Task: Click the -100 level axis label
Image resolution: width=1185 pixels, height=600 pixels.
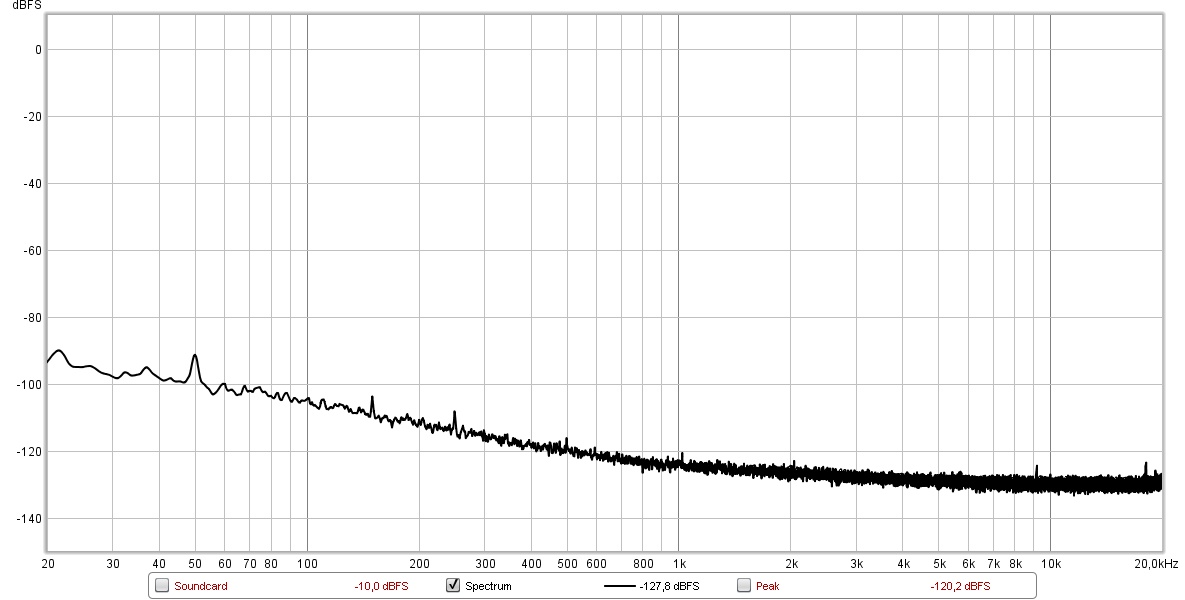Action: tap(28, 385)
